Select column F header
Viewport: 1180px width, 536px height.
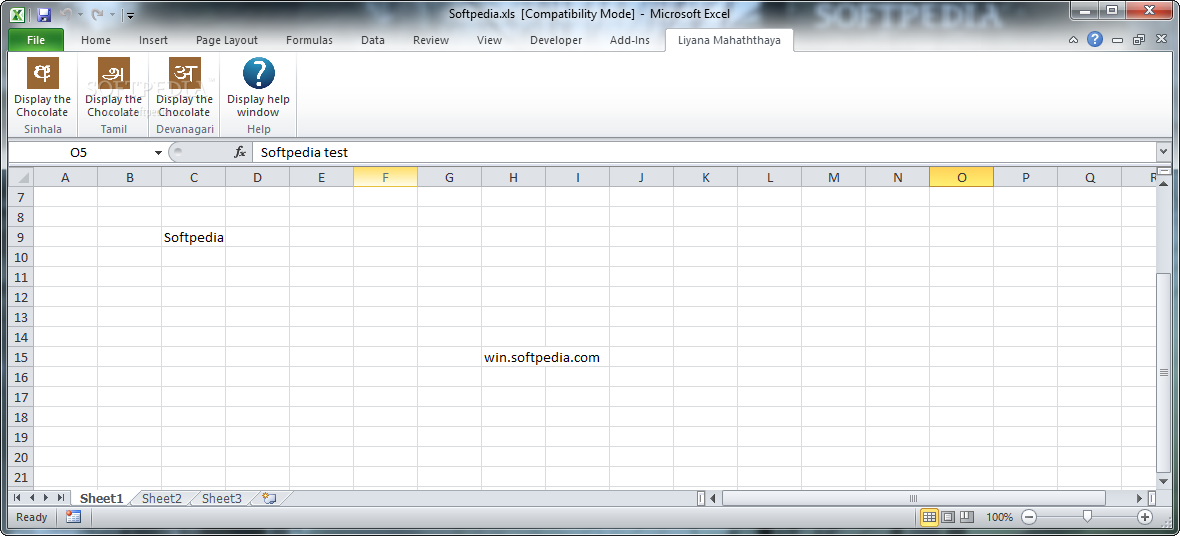[385, 178]
